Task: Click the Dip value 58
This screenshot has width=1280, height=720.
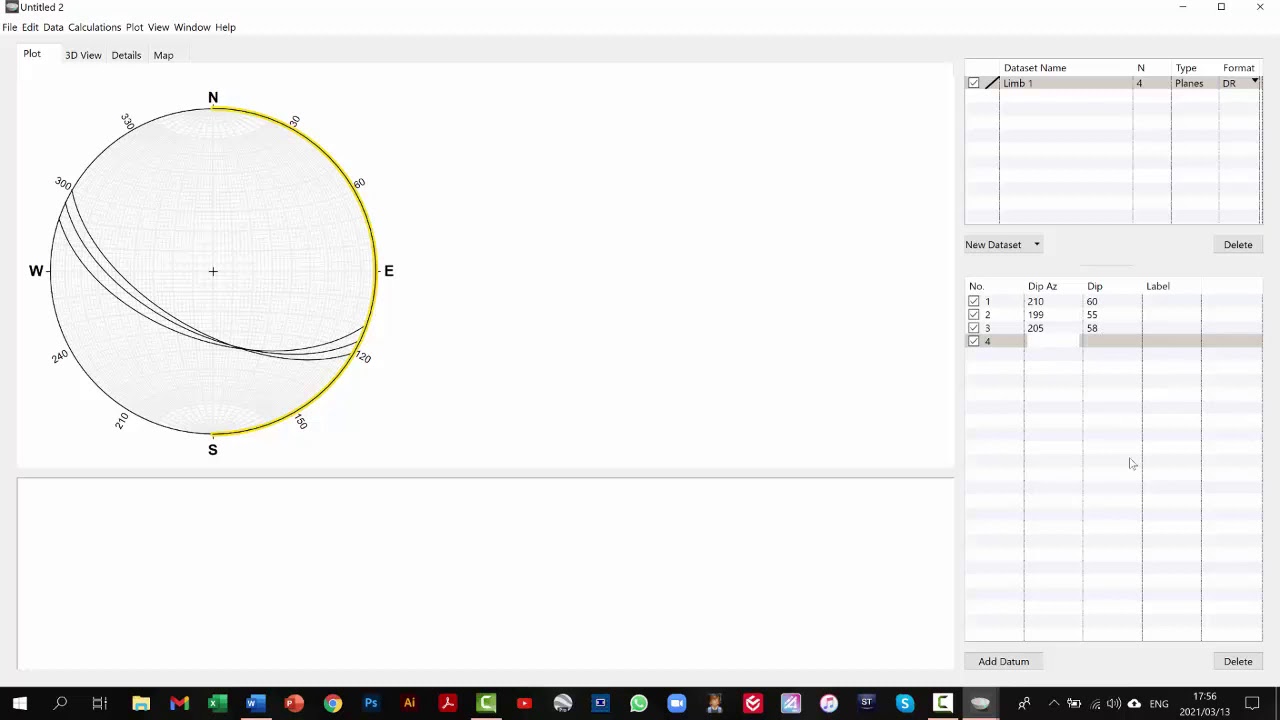Action: (1092, 328)
